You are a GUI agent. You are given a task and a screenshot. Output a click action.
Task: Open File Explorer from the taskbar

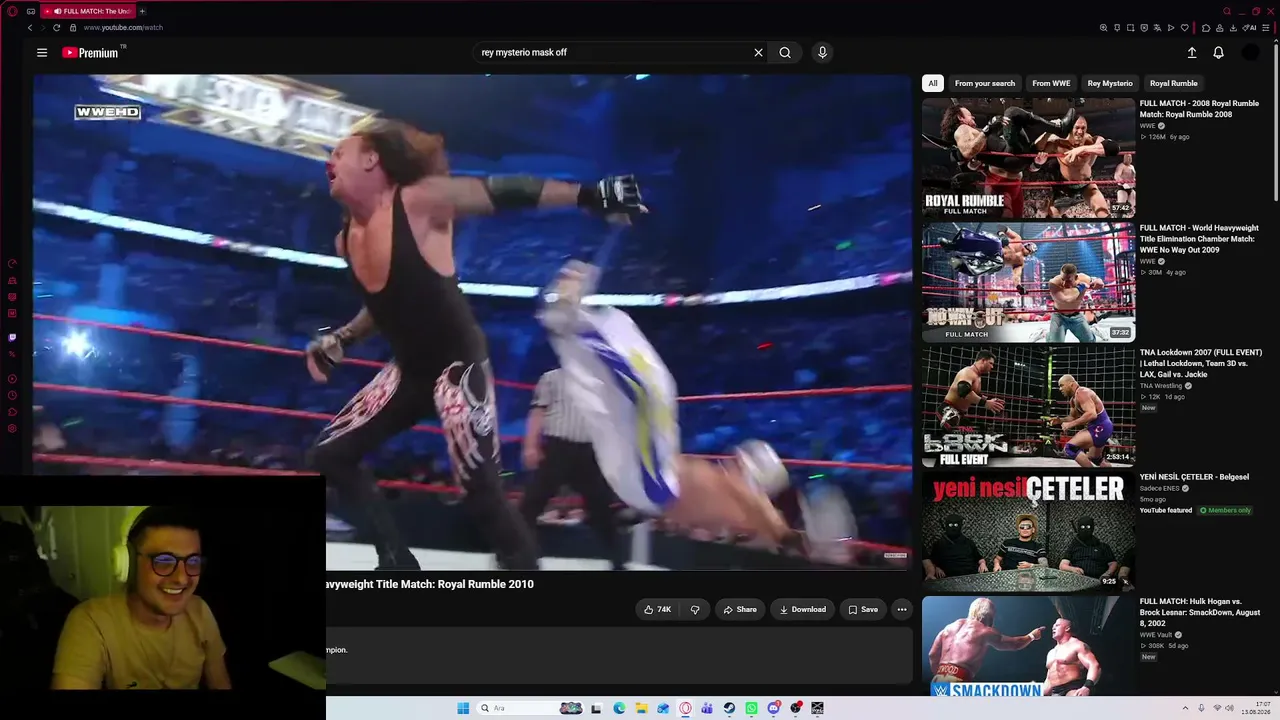(641, 708)
